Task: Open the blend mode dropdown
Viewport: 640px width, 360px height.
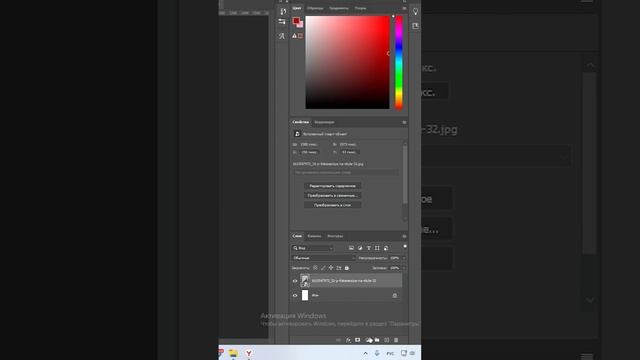Action: tap(323, 258)
